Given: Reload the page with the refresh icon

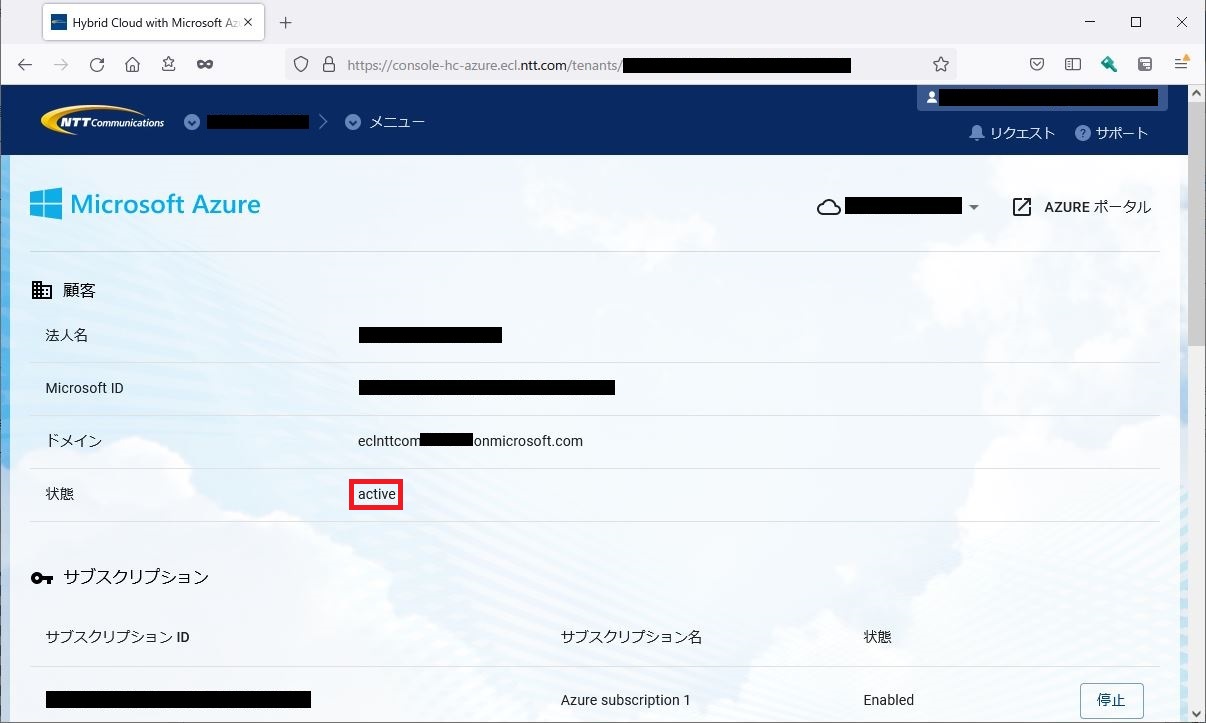Looking at the screenshot, I should tap(97, 64).
